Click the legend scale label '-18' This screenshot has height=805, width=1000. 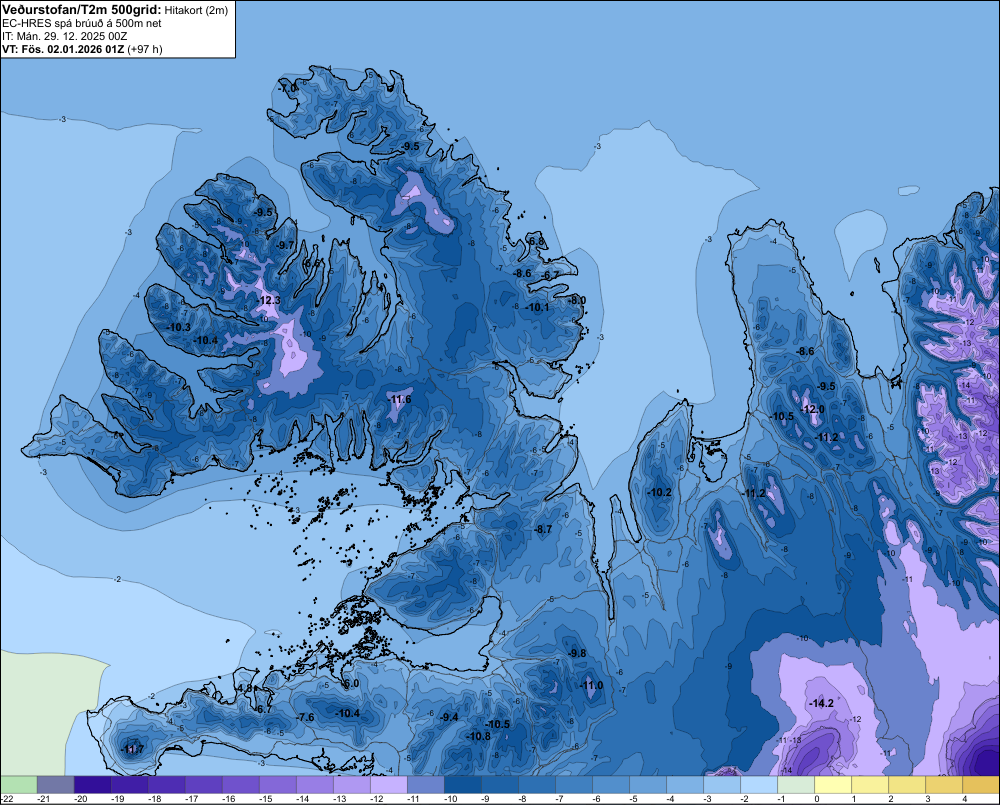pos(155,799)
